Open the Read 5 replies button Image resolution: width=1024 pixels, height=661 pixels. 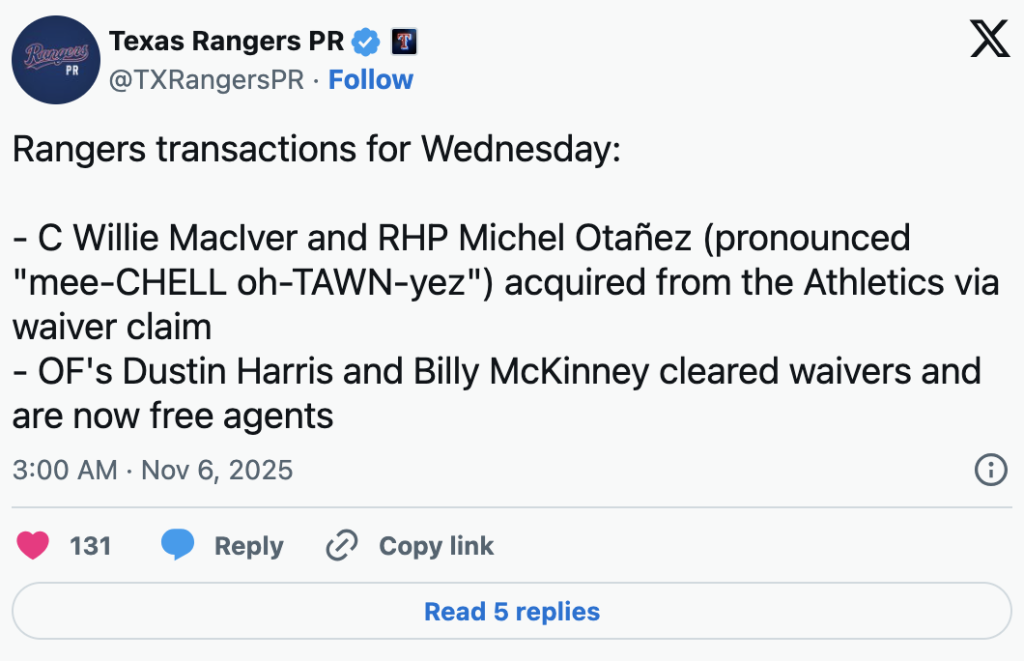coord(512,611)
